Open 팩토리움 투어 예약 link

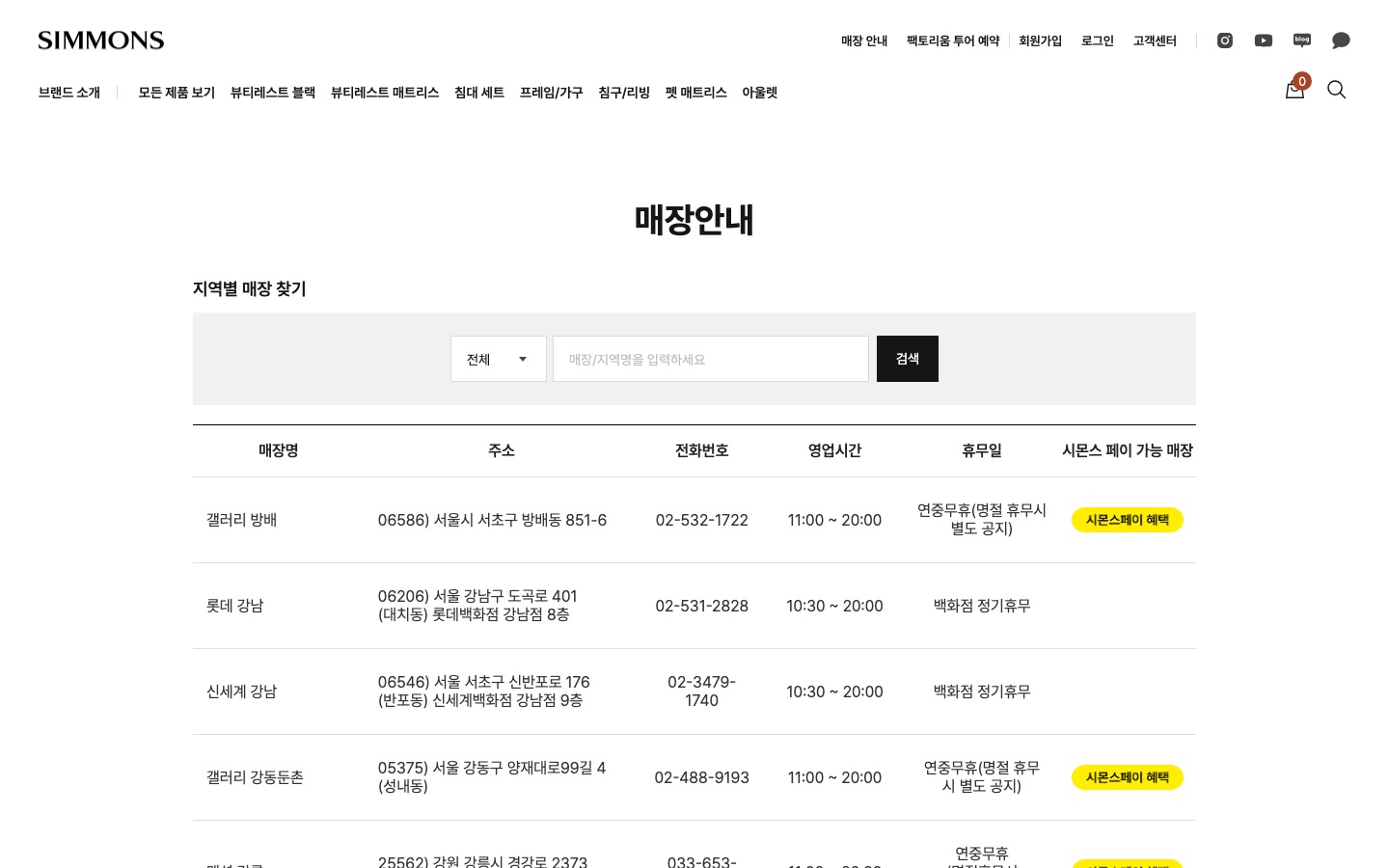[x=953, y=41]
